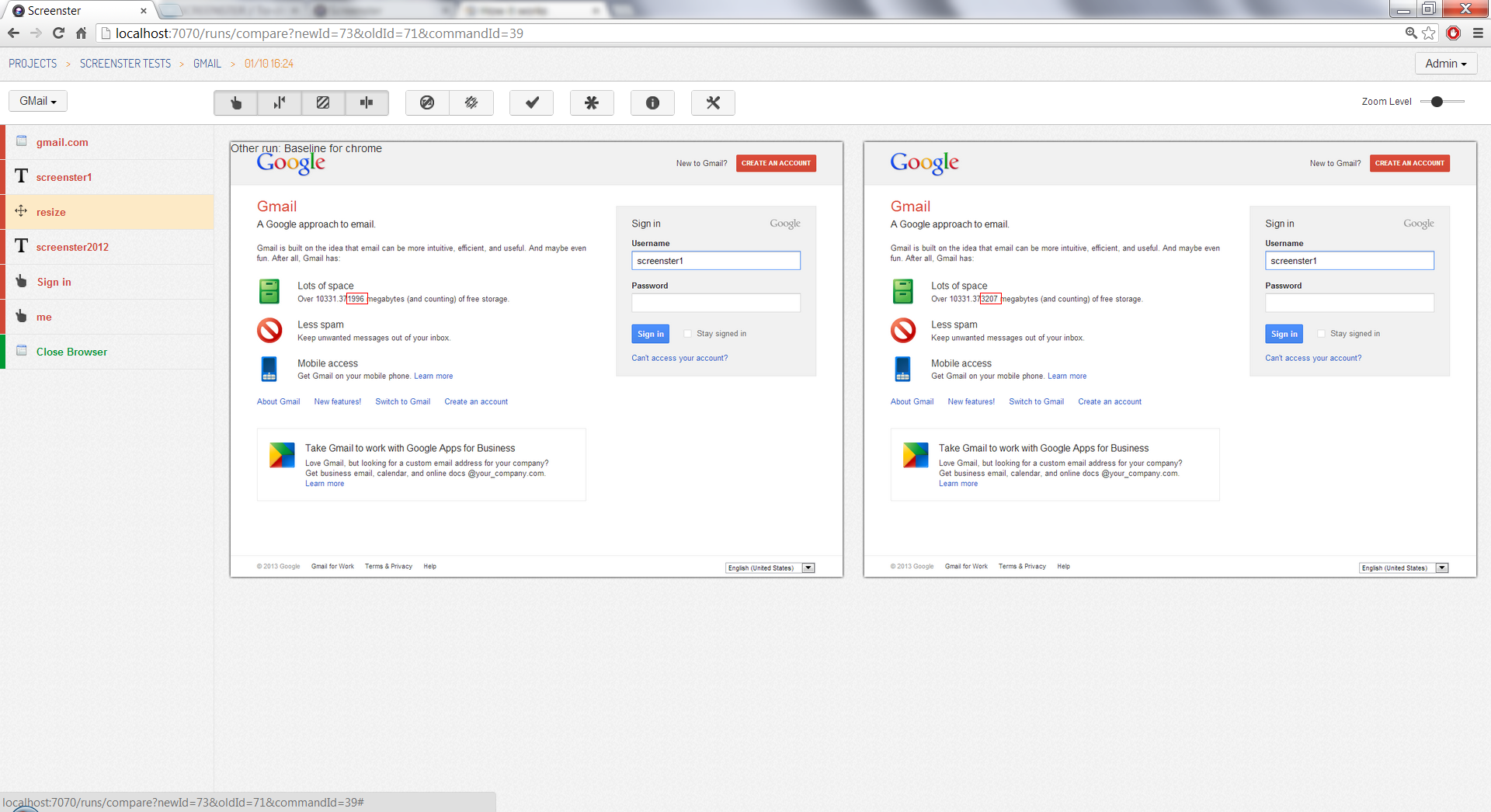The height and width of the screenshot is (812, 1491).
Task: Open the info icon button
Action: (652, 102)
